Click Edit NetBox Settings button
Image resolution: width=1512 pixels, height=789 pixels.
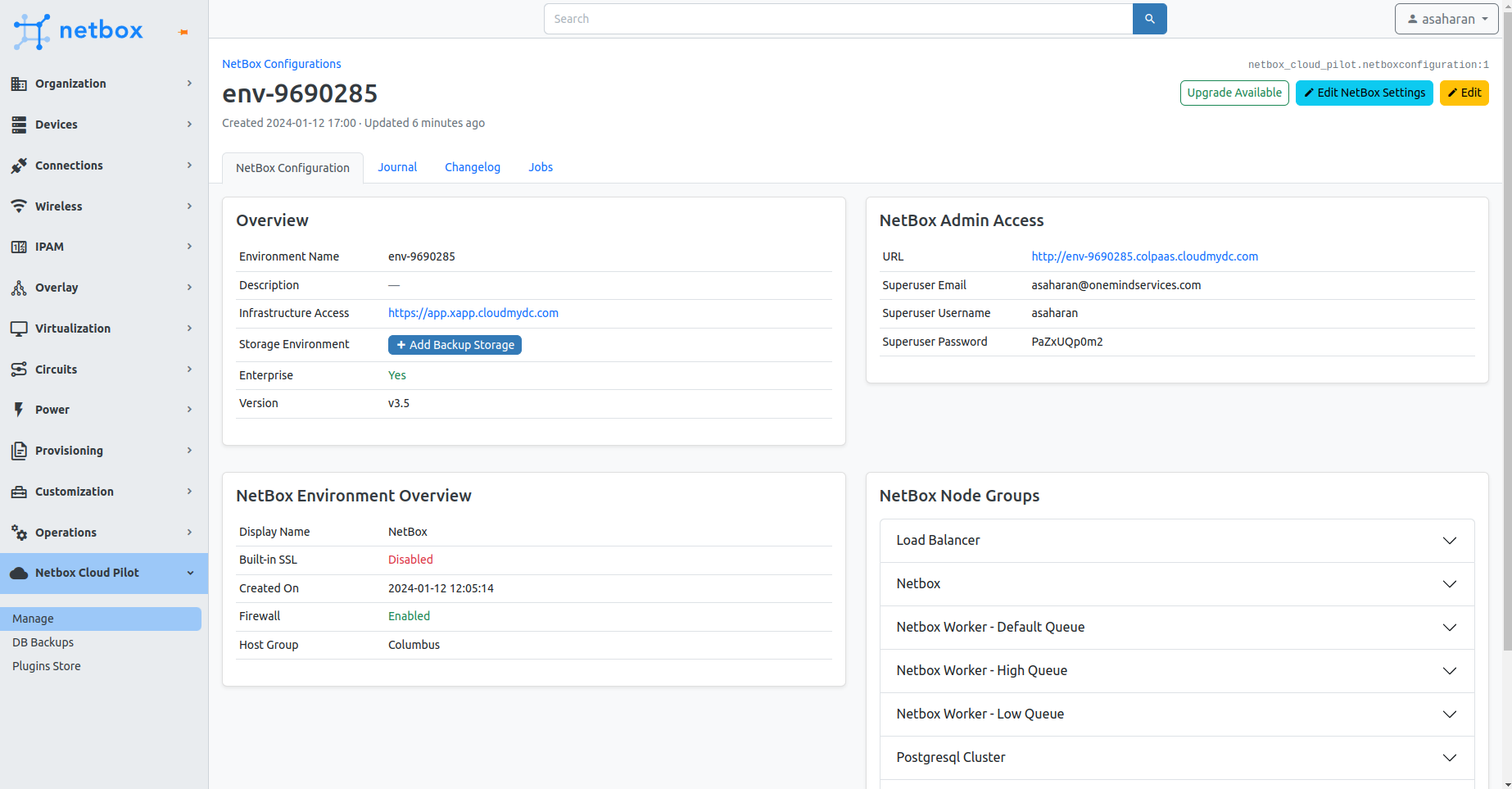click(x=1365, y=93)
